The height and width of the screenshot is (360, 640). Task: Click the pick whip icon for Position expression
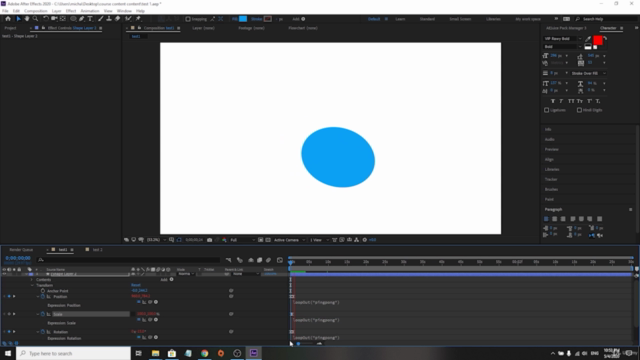(x=150, y=302)
